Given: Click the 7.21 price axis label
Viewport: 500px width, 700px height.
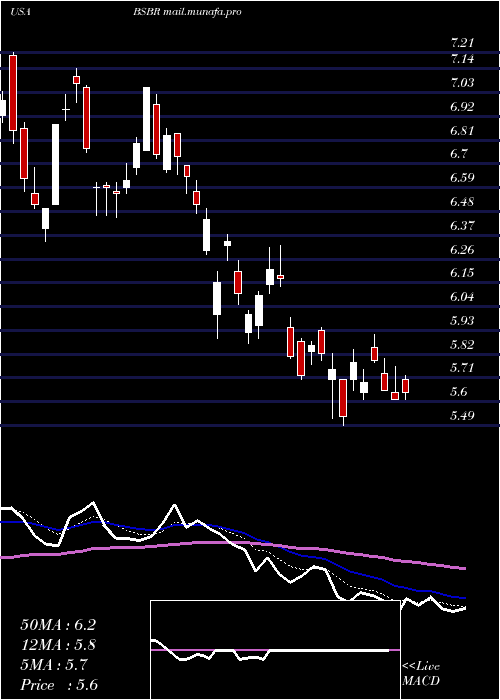Looking at the screenshot, I should (x=462, y=43).
